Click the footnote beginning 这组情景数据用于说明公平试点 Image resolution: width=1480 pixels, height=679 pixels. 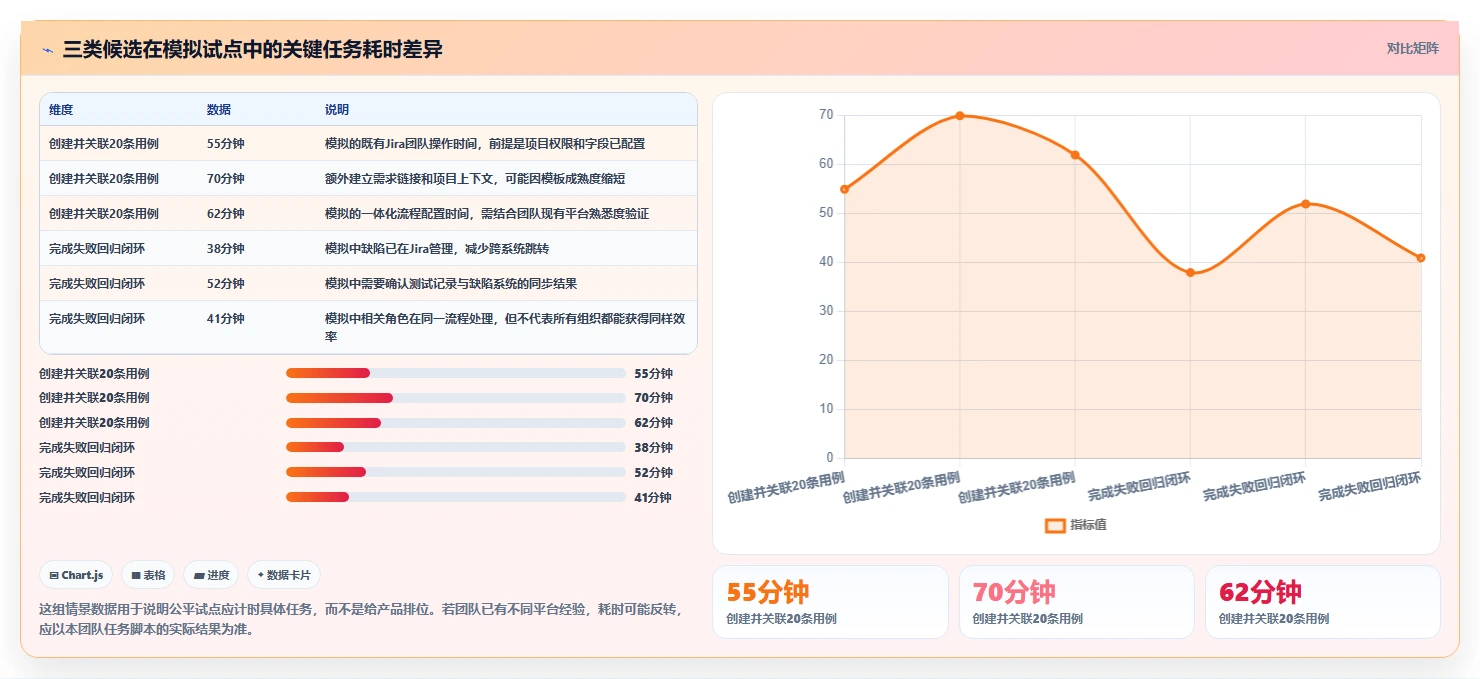pyautogui.click(x=362, y=619)
